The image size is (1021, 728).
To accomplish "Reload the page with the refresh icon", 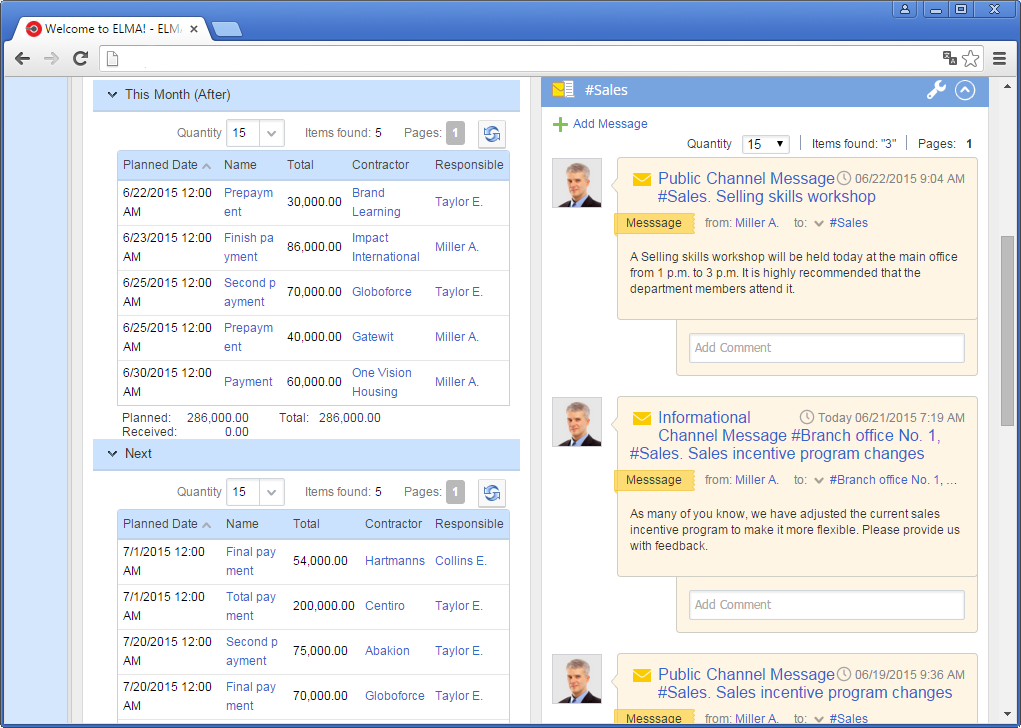I will point(80,59).
